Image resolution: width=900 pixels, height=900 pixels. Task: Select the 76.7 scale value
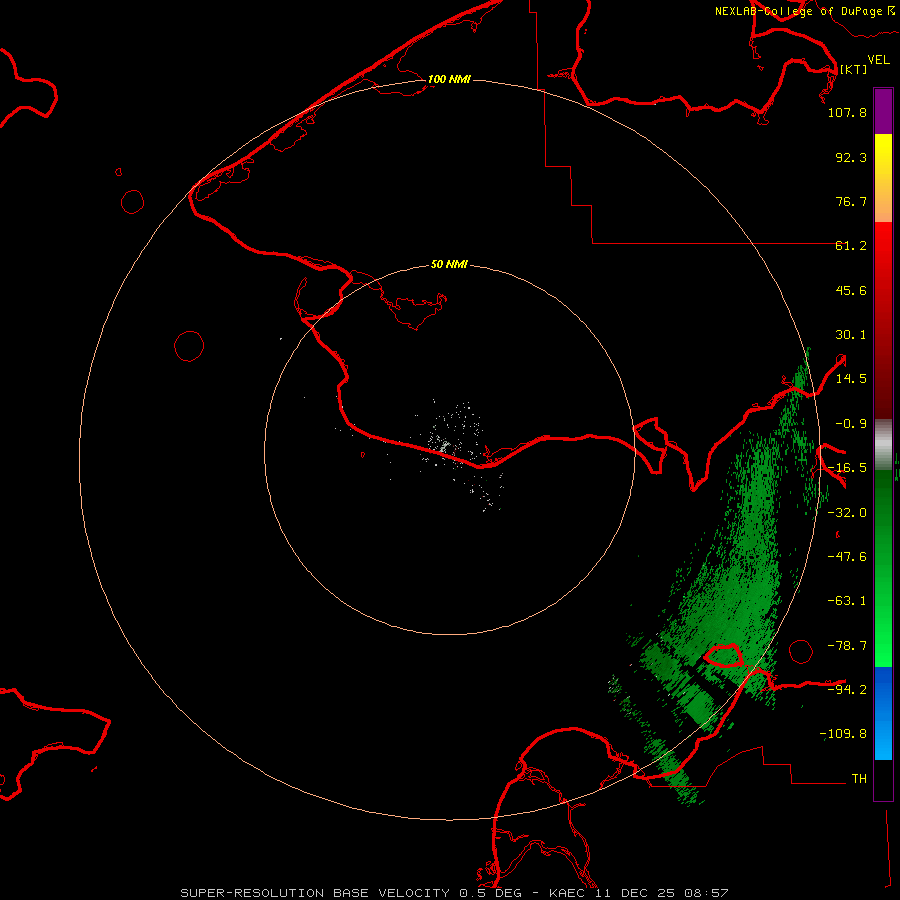point(851,201)
